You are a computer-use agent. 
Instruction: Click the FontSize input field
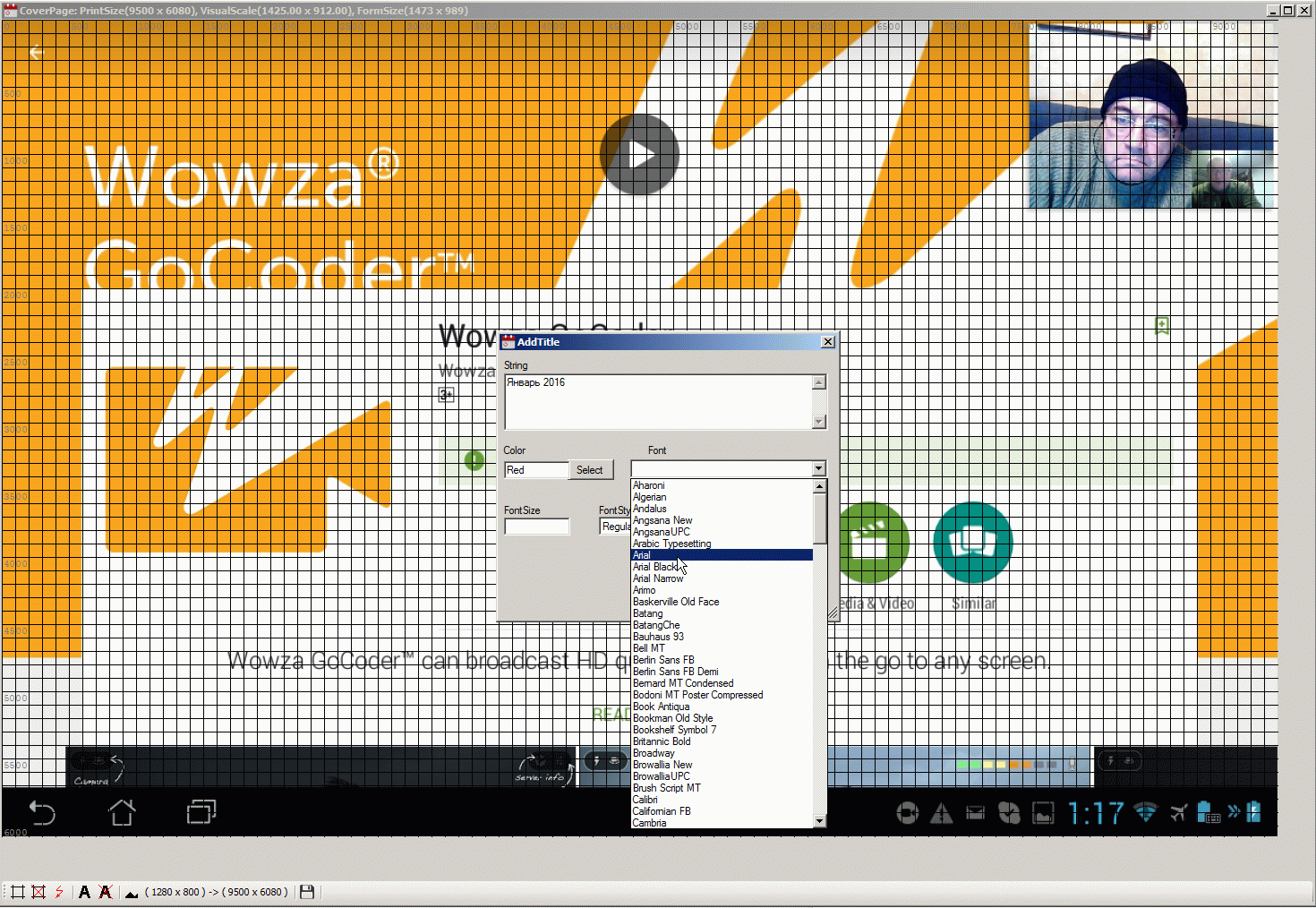[537, 527]
